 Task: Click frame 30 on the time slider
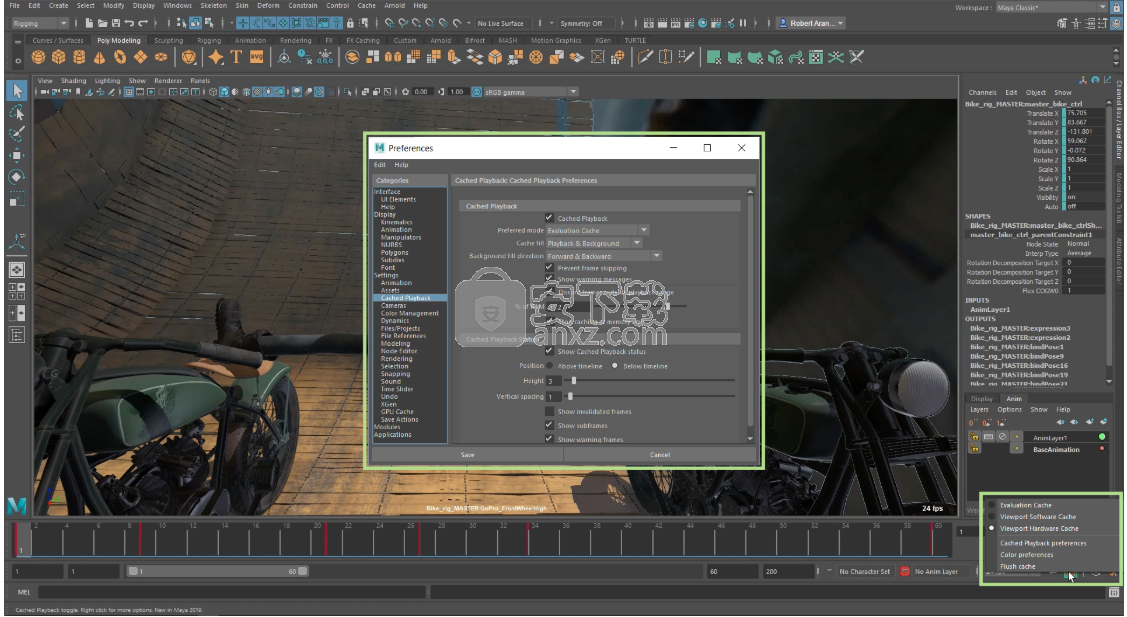click(x=472, y=539)
